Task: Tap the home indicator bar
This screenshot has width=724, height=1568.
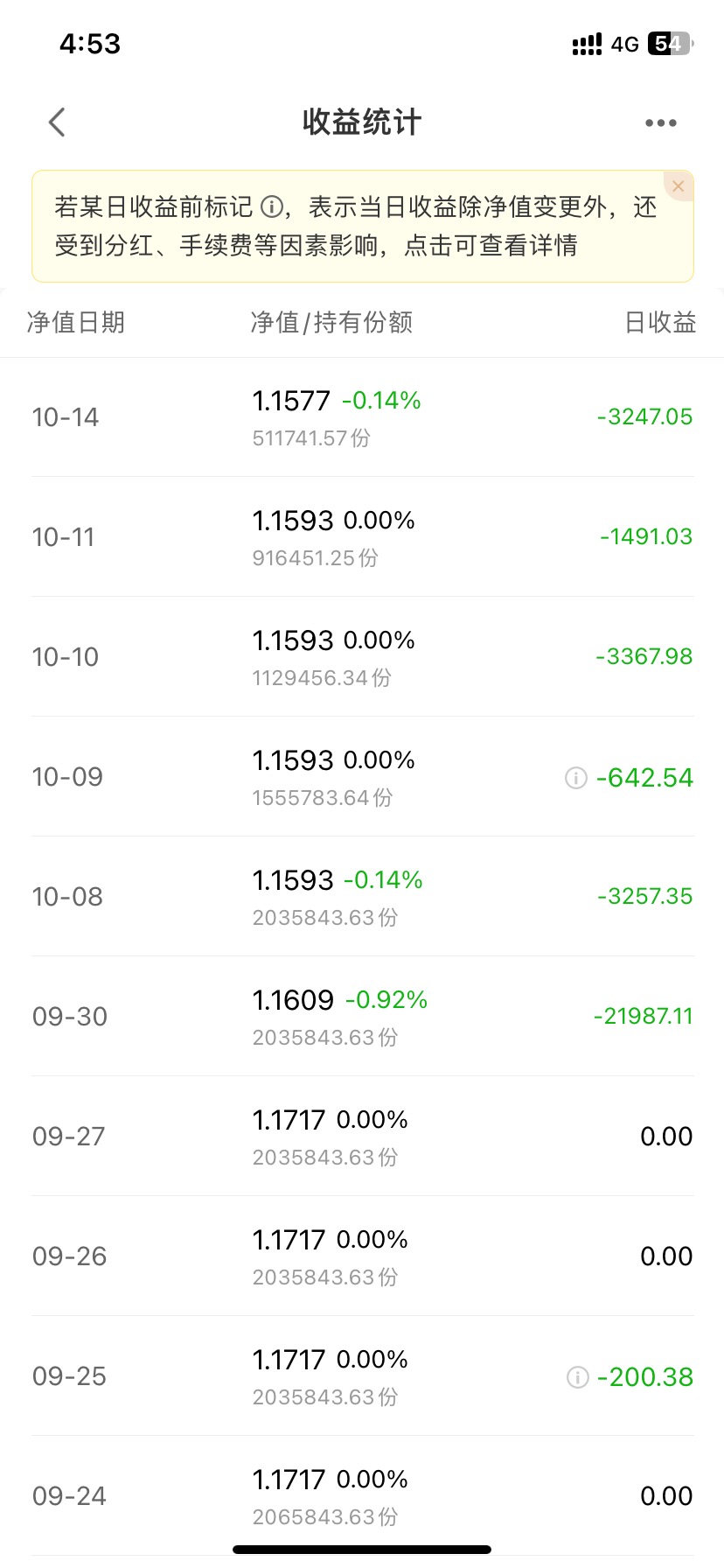Action: click(362, 1550)
